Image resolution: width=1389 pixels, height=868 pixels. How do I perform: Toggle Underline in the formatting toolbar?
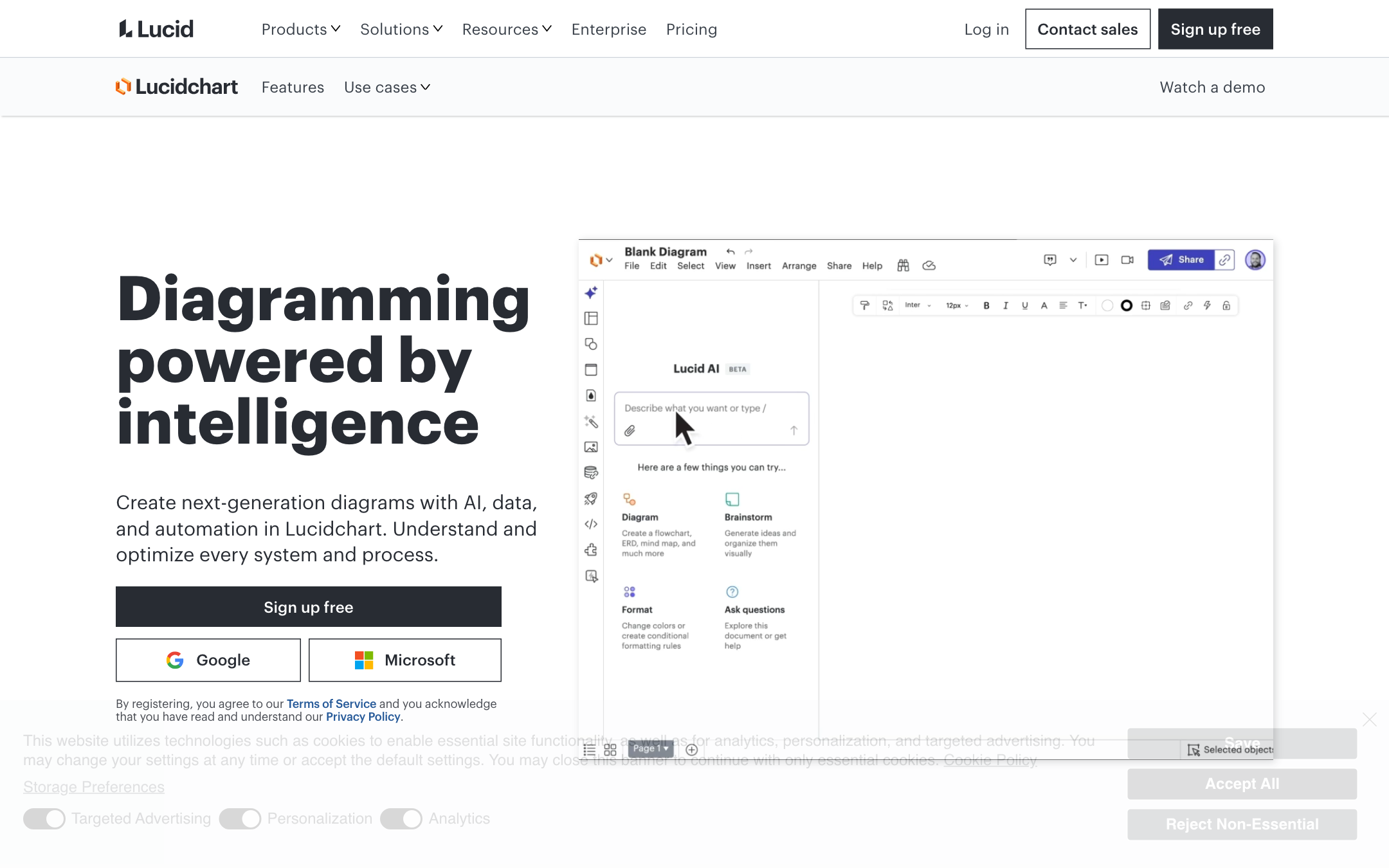click(x=1025, y=305)
